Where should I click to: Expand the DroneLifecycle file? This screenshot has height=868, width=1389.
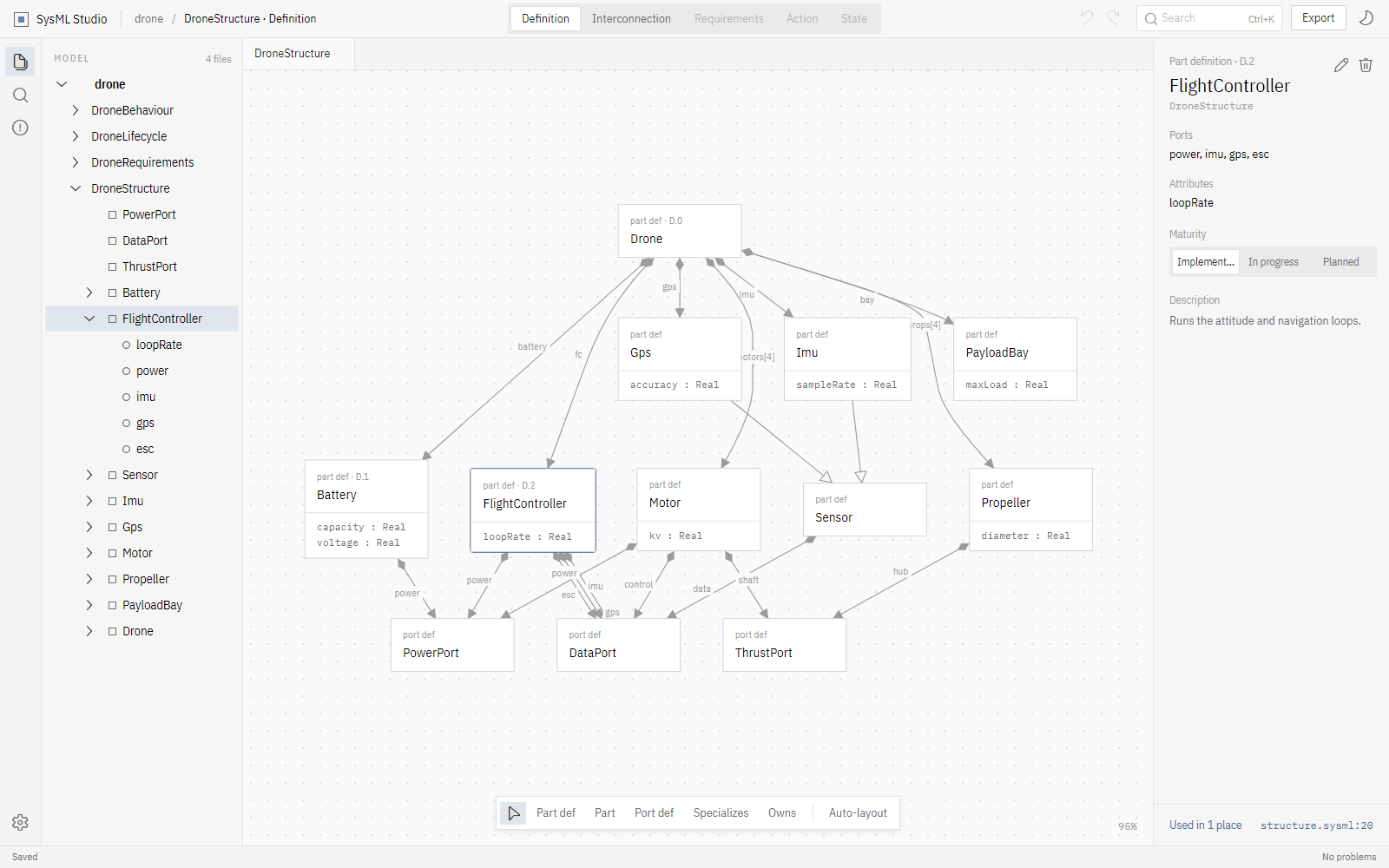point(76,136)
